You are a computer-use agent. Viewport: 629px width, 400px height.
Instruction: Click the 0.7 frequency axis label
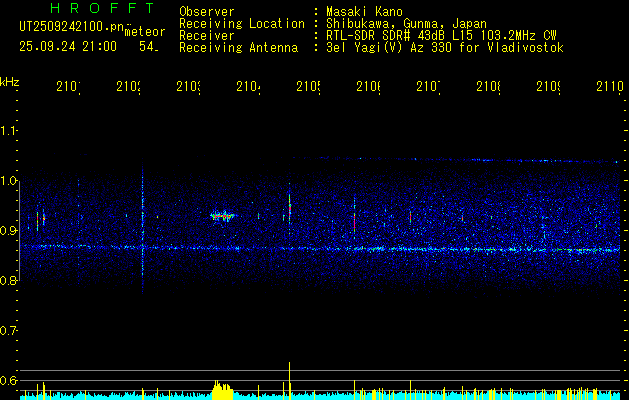point(9,331)
